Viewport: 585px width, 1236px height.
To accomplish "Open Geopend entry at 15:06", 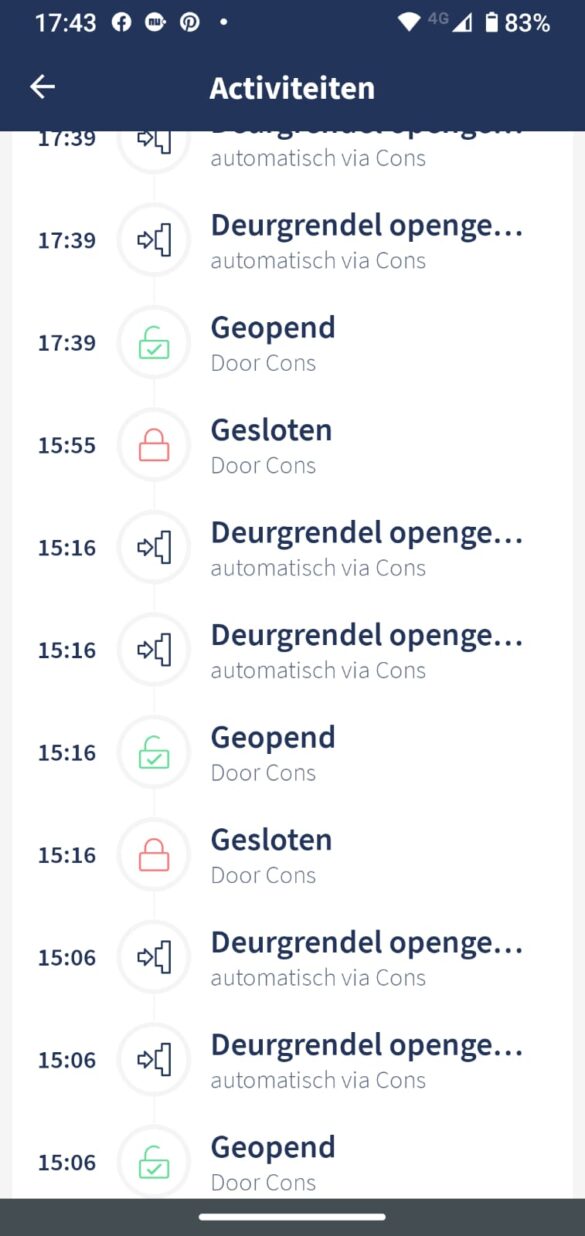I will point(292,1163).
